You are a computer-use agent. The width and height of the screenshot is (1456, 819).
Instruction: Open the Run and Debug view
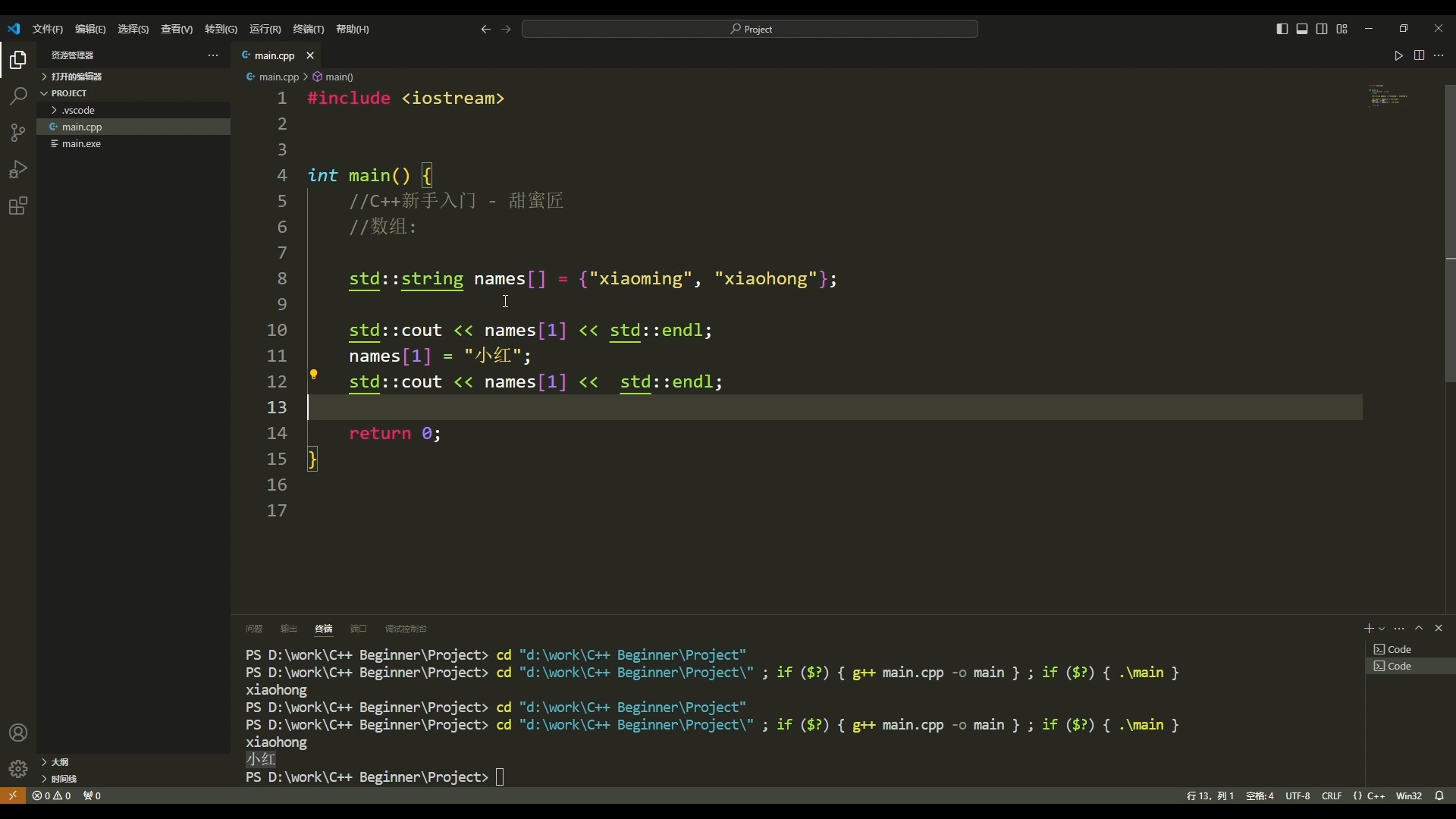click(x=17, y=169)
